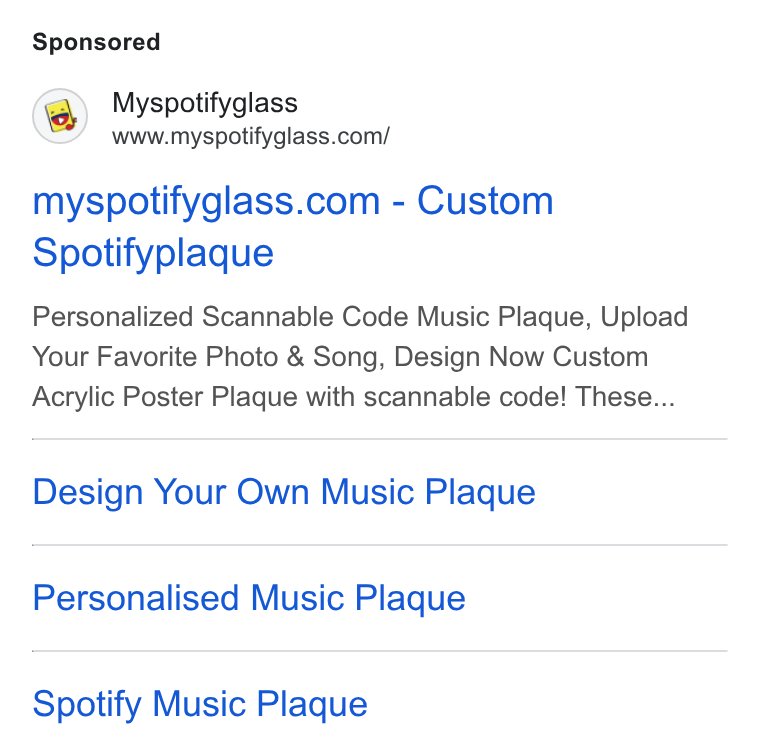The height and width of the screenshot is (756, 760).
Task: Click the Upload text in the ad description
Action: point(644,317)
